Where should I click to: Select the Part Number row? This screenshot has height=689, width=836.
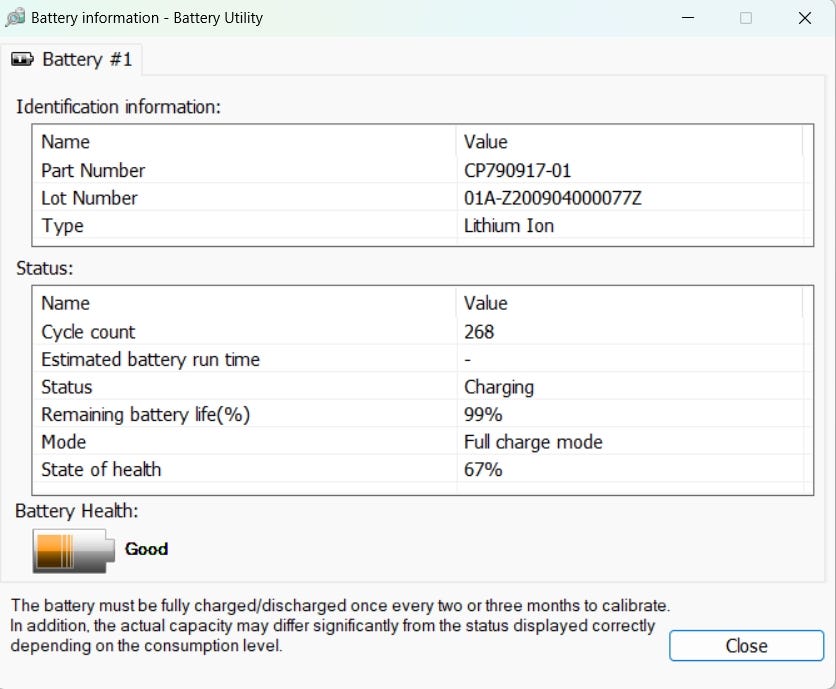93,170
